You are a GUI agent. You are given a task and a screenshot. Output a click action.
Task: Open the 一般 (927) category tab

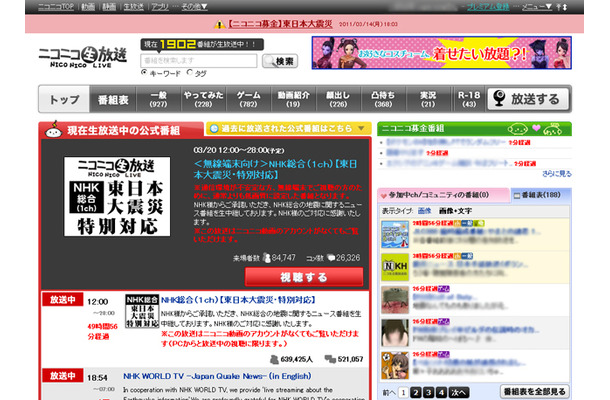[158, 99]
